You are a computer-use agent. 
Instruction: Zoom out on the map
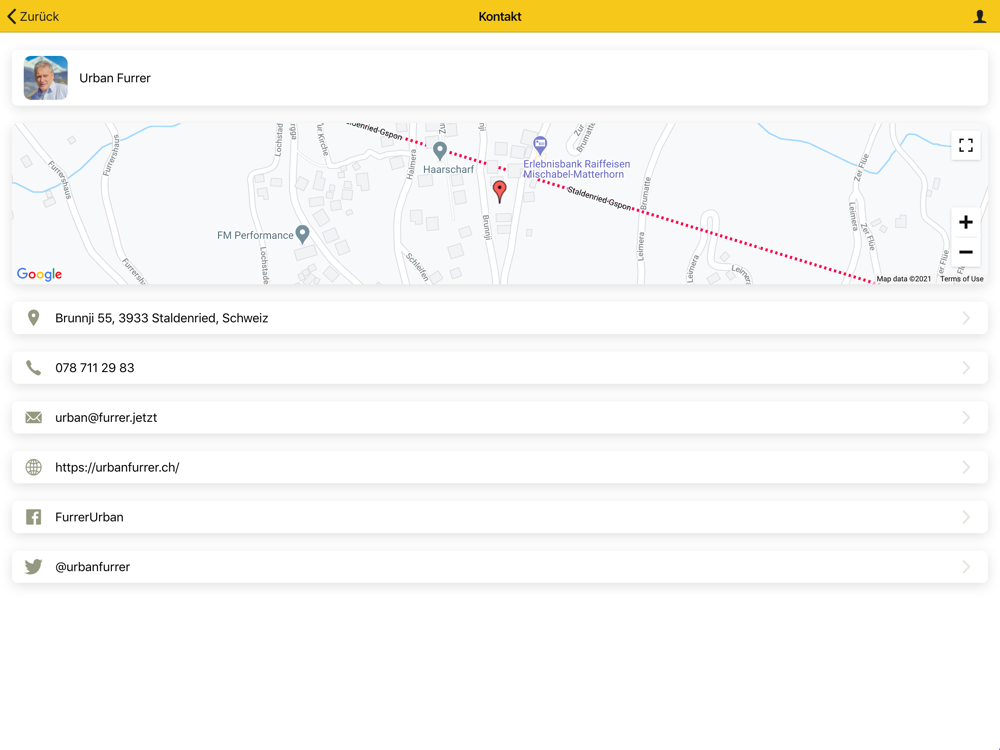pyautogui.click(x=966, y=252)
